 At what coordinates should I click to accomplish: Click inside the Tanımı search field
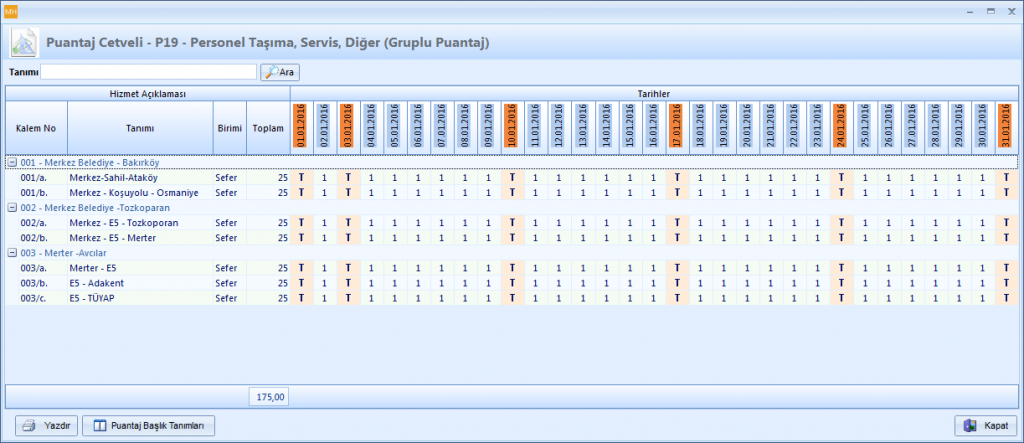(148, 72)
